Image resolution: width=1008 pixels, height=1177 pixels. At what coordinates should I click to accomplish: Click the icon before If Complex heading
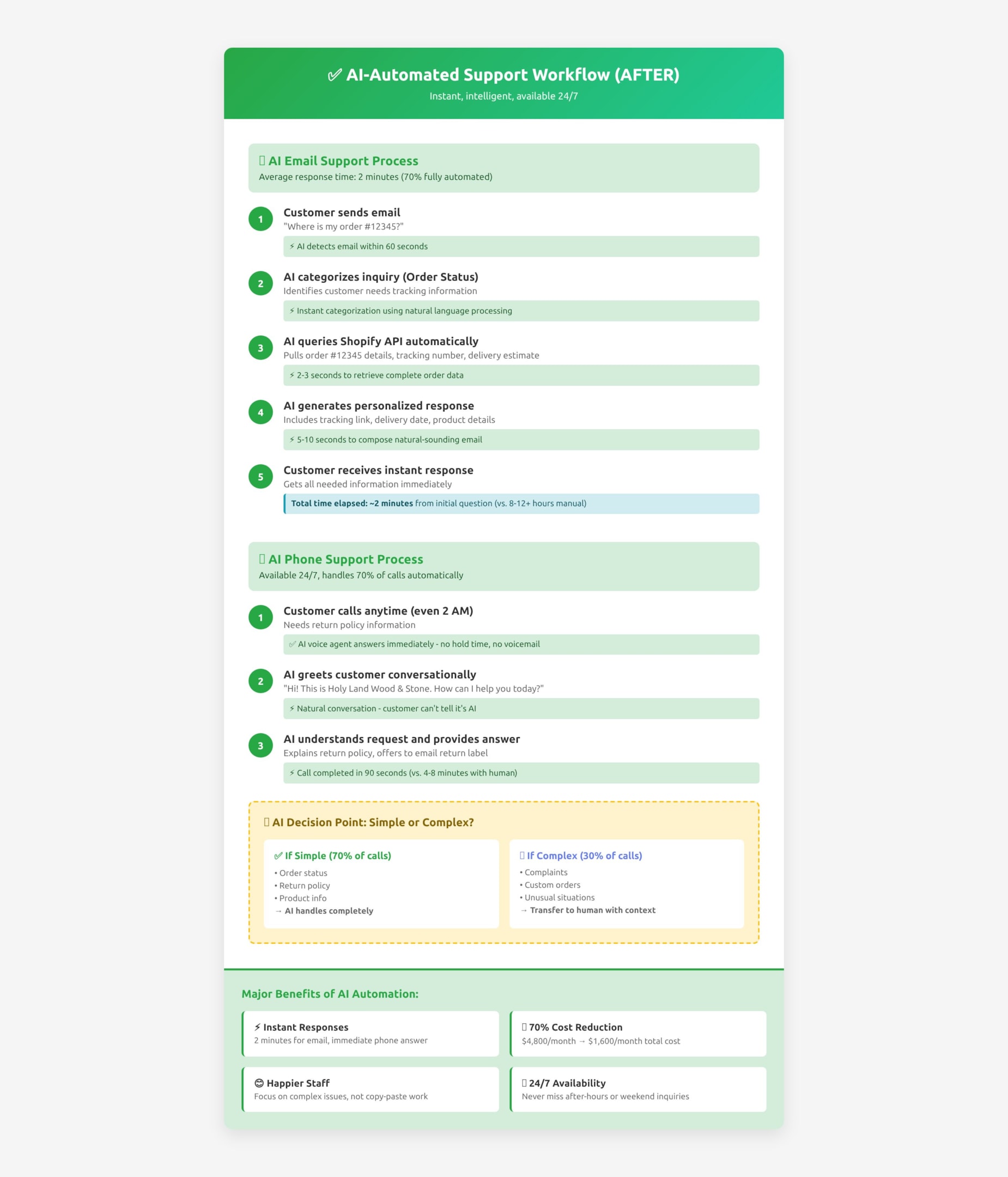coord(523,856)
